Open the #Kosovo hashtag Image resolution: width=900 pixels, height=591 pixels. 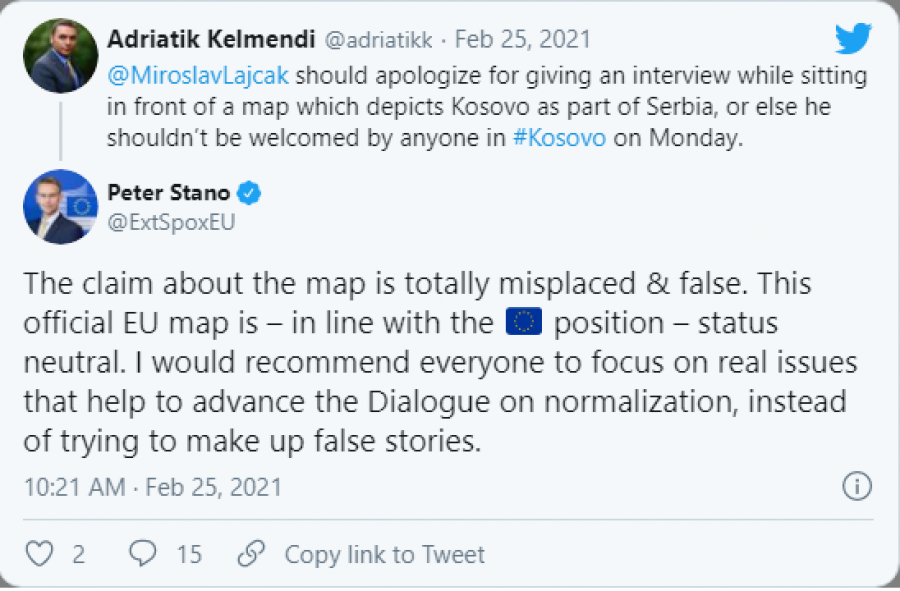coord(559,138)
